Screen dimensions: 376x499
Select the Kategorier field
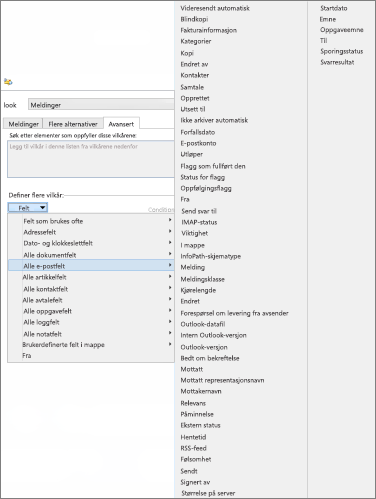tap(196, 41)
